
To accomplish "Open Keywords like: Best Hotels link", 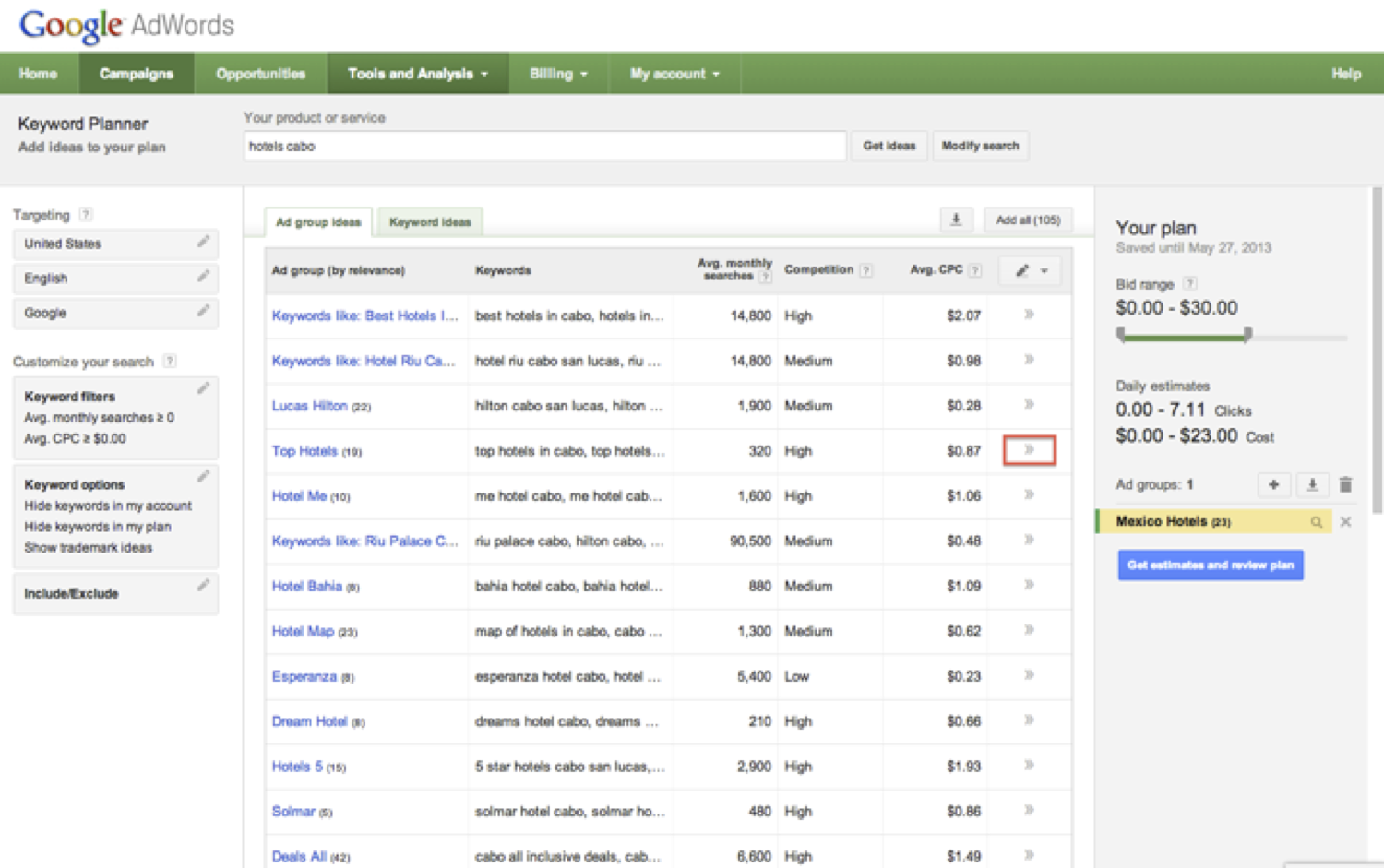I will pyautogui.click(x=364, y=315).
